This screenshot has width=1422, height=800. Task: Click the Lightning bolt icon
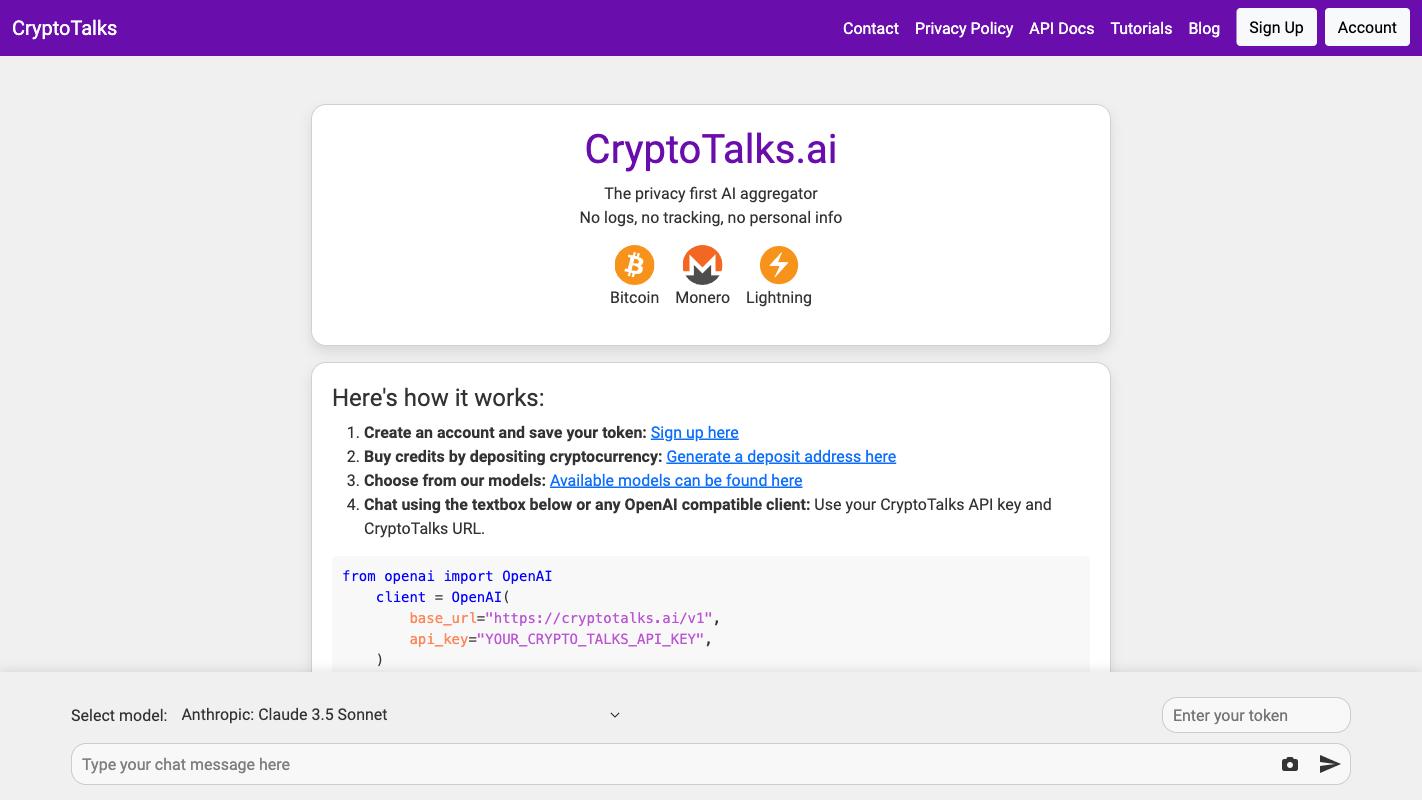pos(779,265)
